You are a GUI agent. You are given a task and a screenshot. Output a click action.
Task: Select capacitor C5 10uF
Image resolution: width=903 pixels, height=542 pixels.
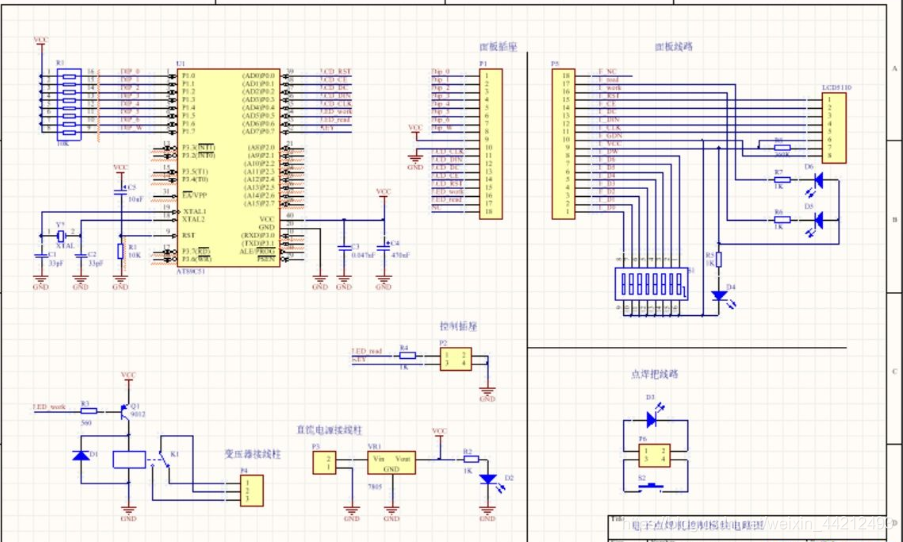[x=120, y=192]
